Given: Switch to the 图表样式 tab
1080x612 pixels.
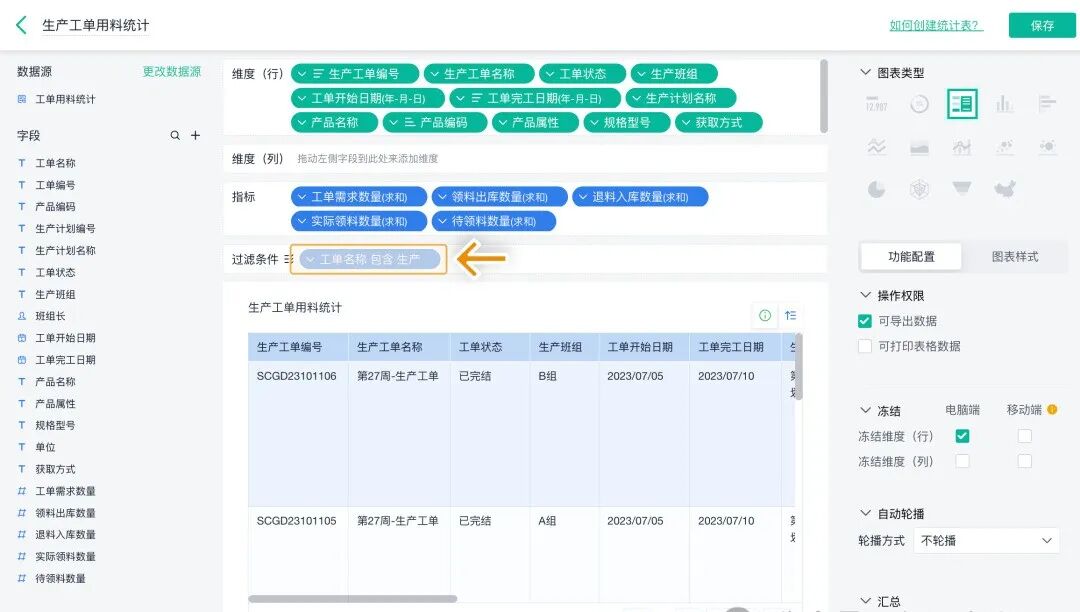Looking at the screenshot, I should pos(1015,257).
